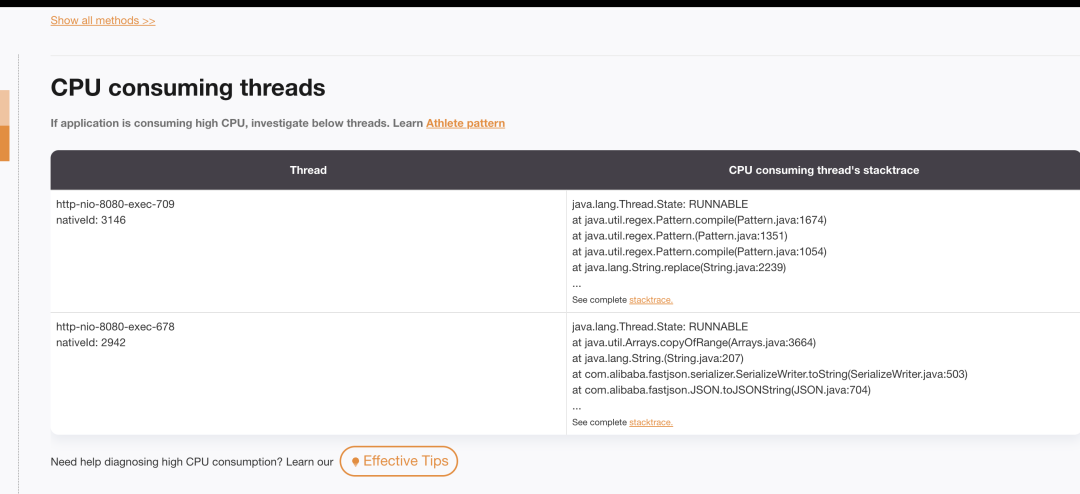1080x494 pixels.
Task: Open complete stacktrace for exec-709 thread
Action: 650,300
